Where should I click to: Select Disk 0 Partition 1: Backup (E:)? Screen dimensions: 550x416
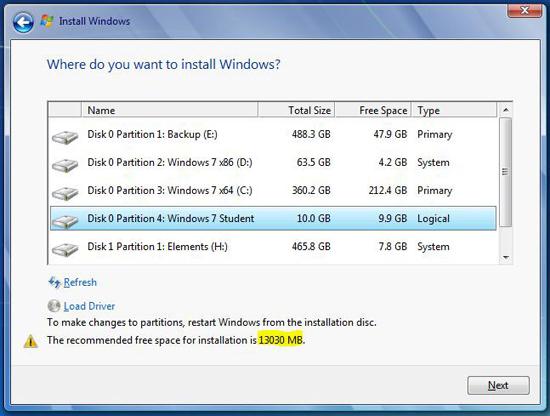(x=273, y=134)
